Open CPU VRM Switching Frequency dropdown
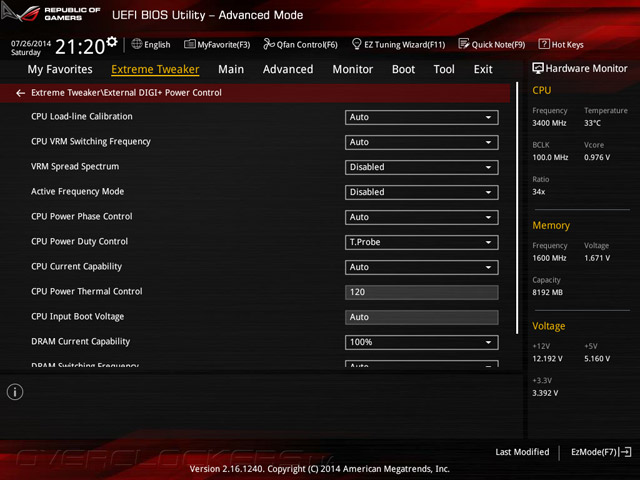The width and height of the screenshot is (640, 480). tap(422, 142)
